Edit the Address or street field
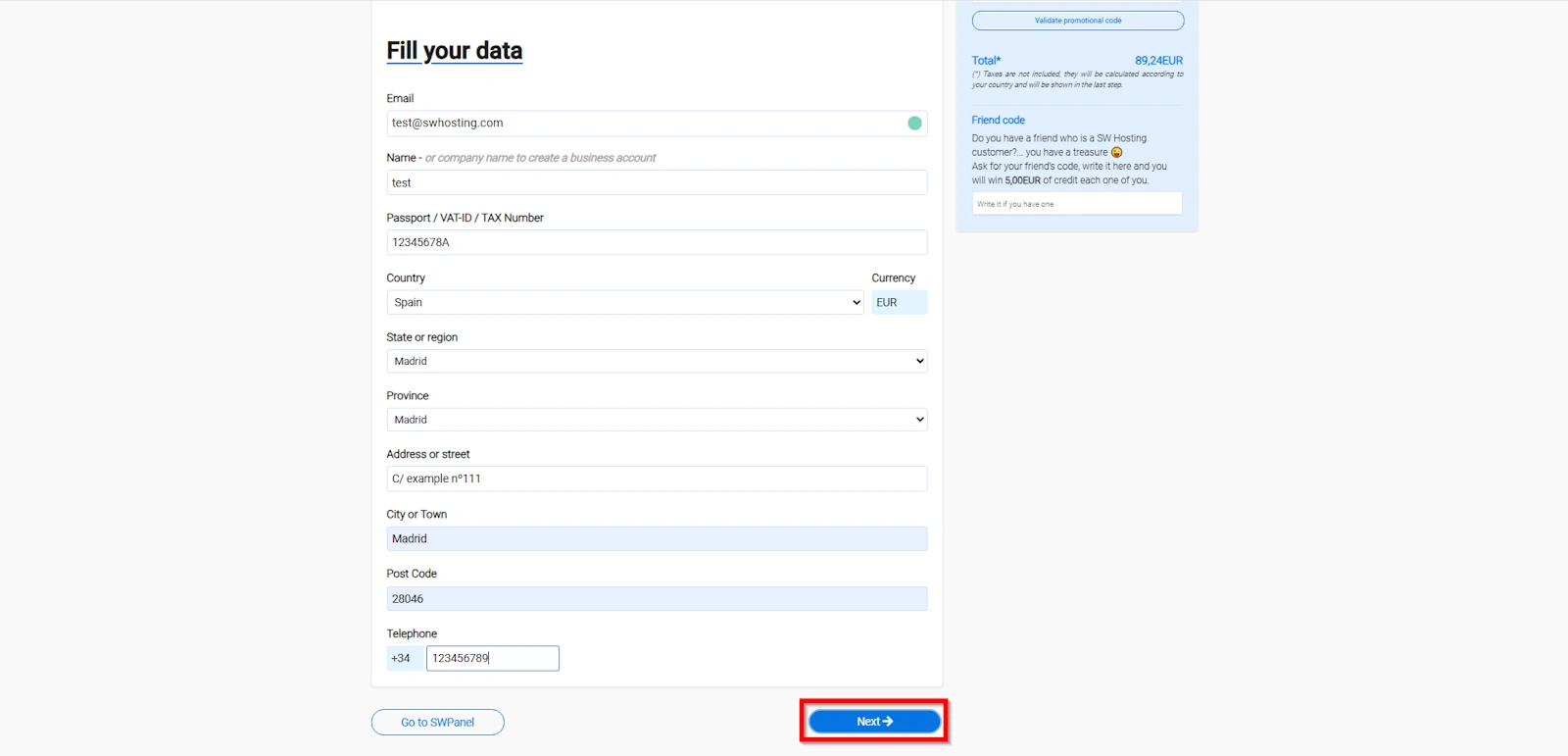 pyautogui.click(x=657, y=479)
